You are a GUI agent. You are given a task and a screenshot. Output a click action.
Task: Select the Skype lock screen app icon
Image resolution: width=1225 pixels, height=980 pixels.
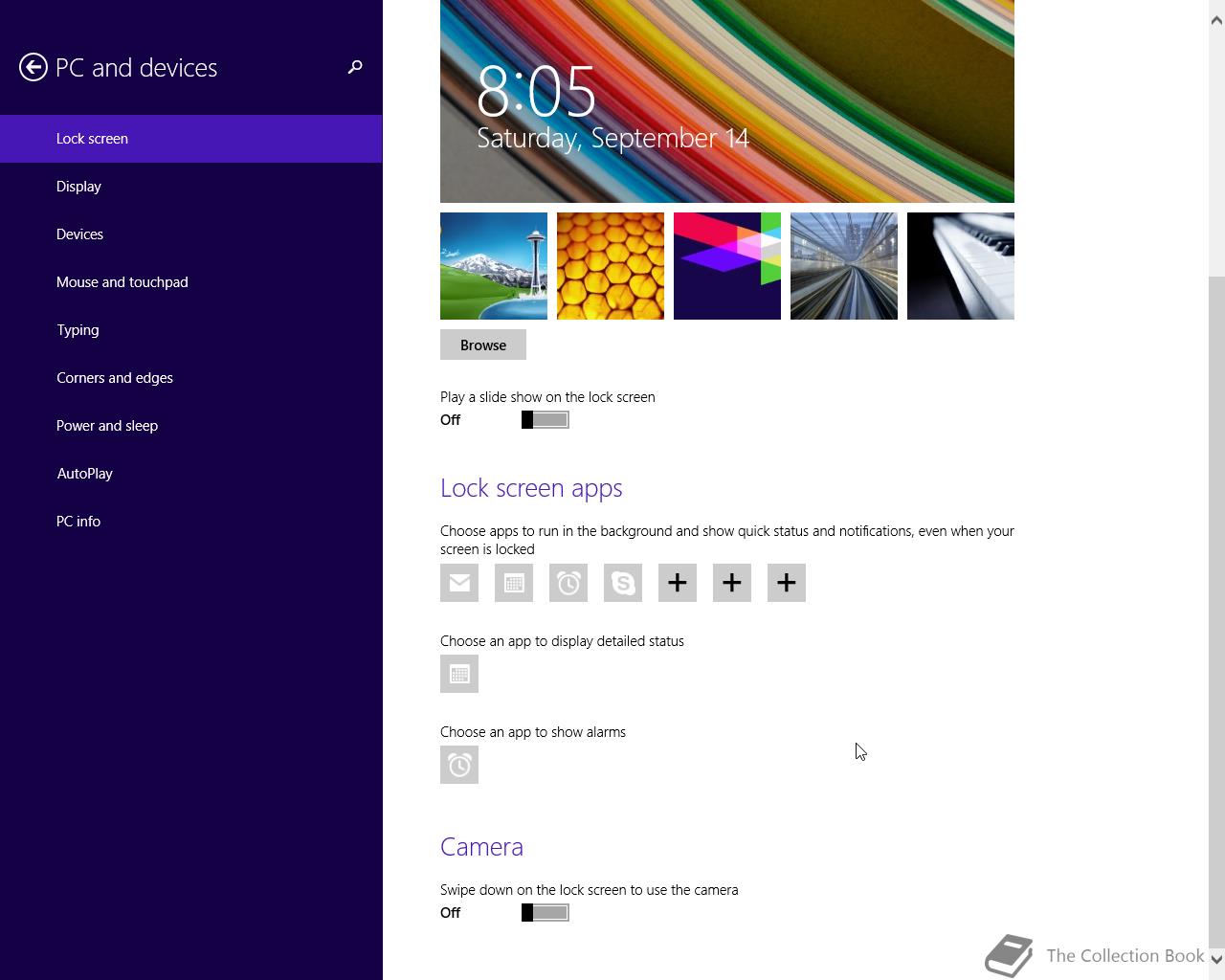click(x=623, y=583)
